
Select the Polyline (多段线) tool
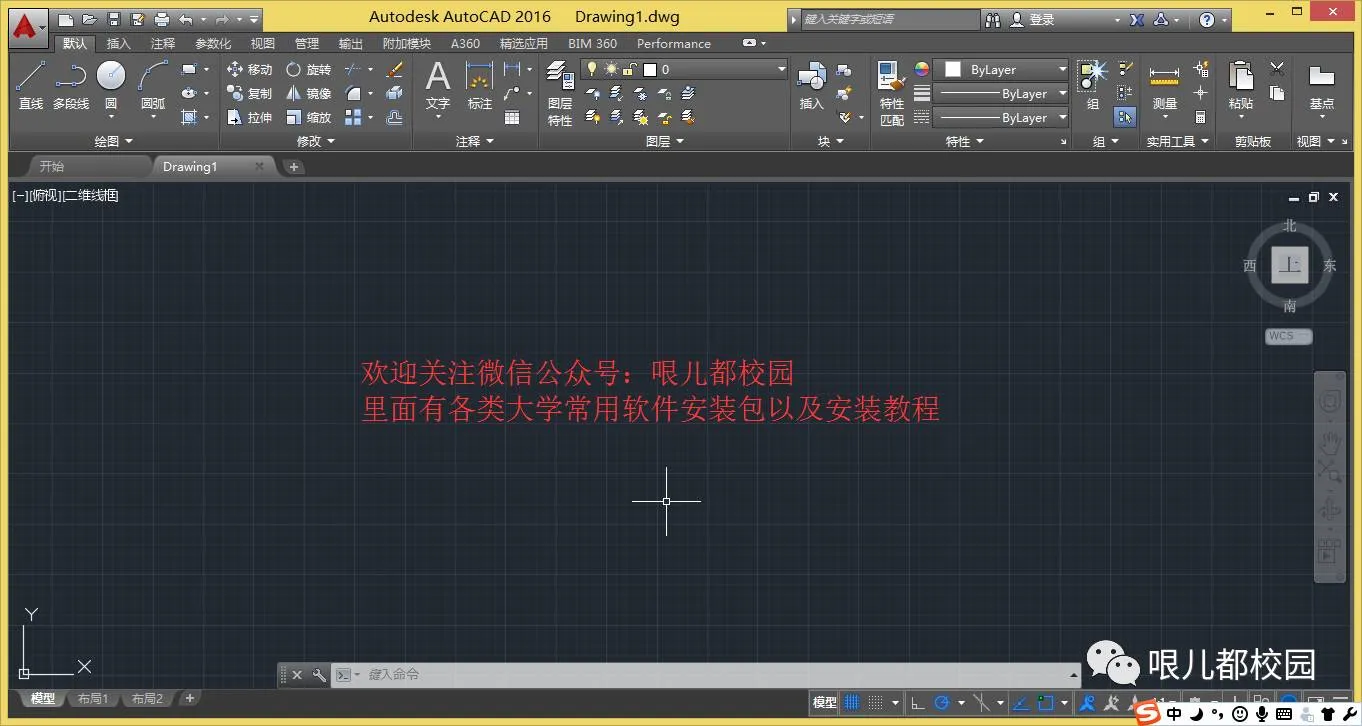[x=71, y=85]
